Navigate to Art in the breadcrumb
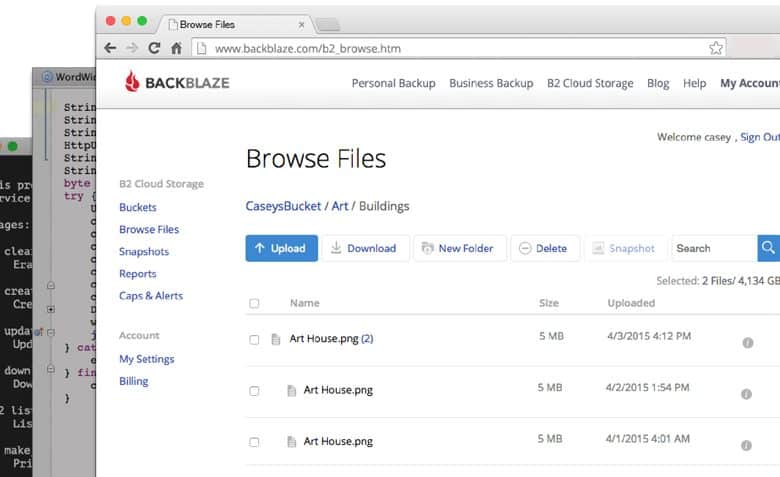 coord(340,206)
